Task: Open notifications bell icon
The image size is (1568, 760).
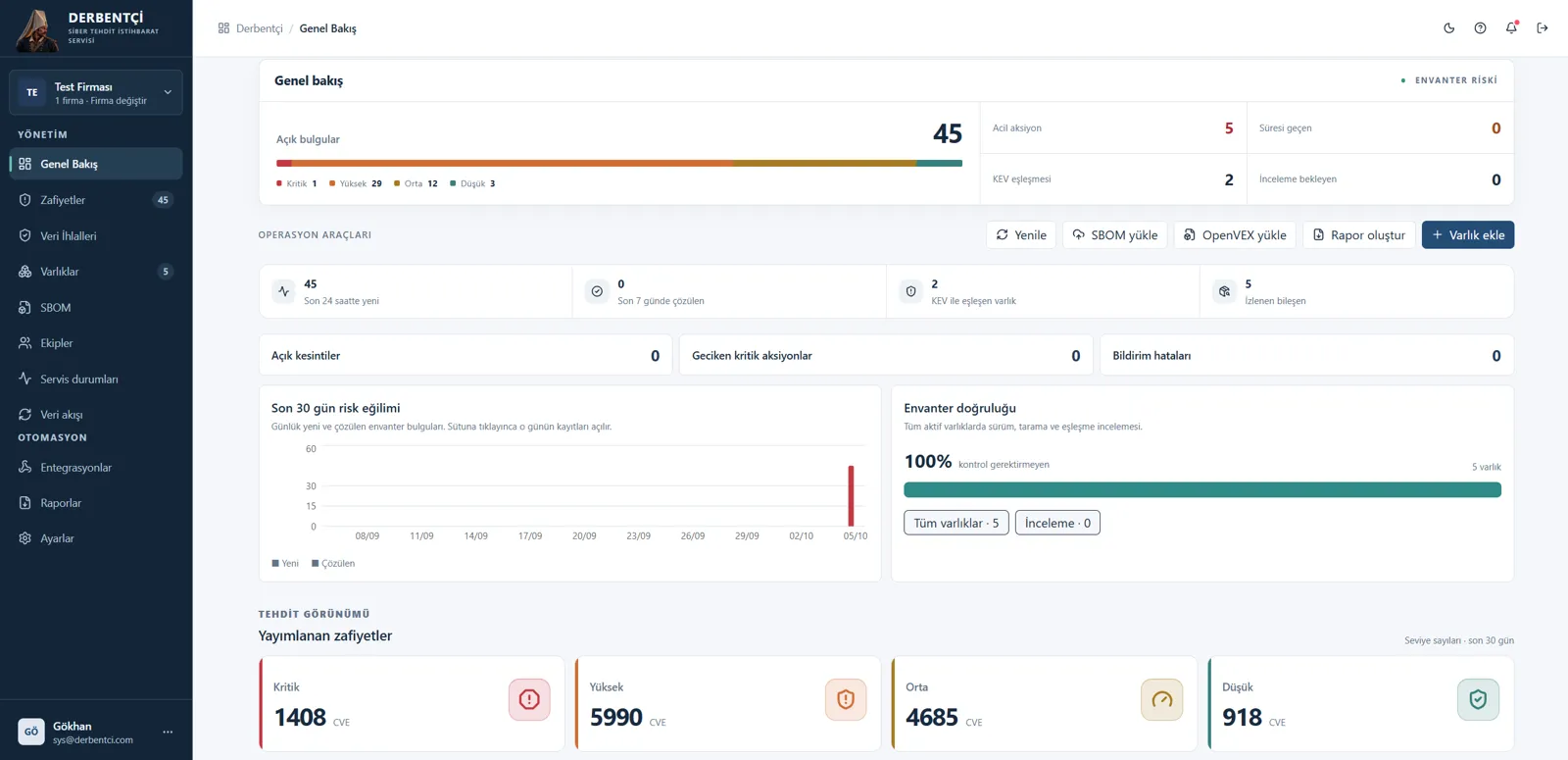Action: pos(1512,27)
